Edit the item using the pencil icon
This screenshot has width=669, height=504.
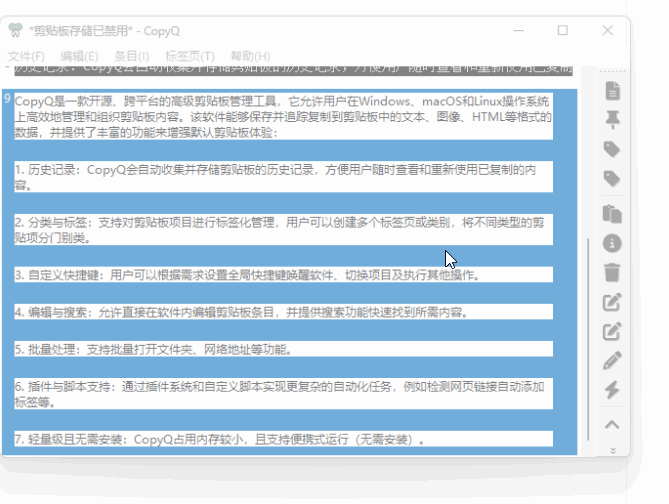click(x=612, y=361)
